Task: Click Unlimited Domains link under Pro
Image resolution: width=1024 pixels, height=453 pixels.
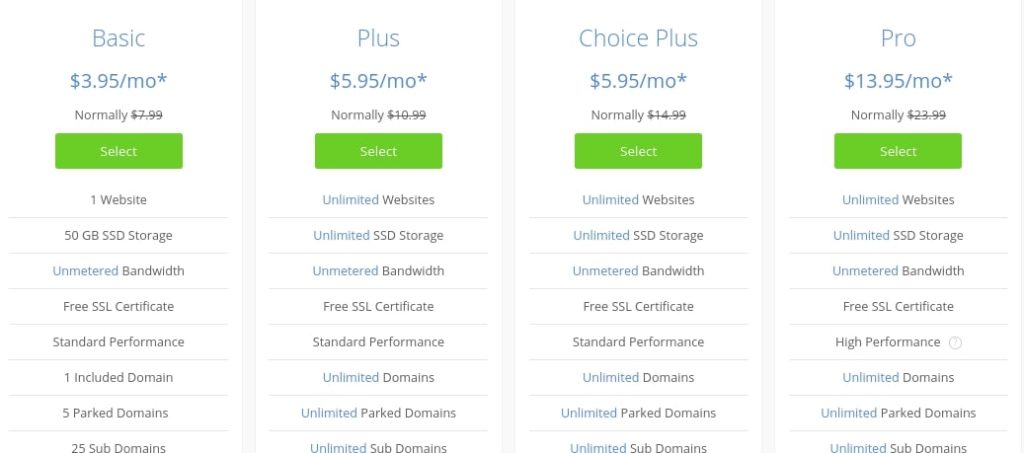Action: 871,377
